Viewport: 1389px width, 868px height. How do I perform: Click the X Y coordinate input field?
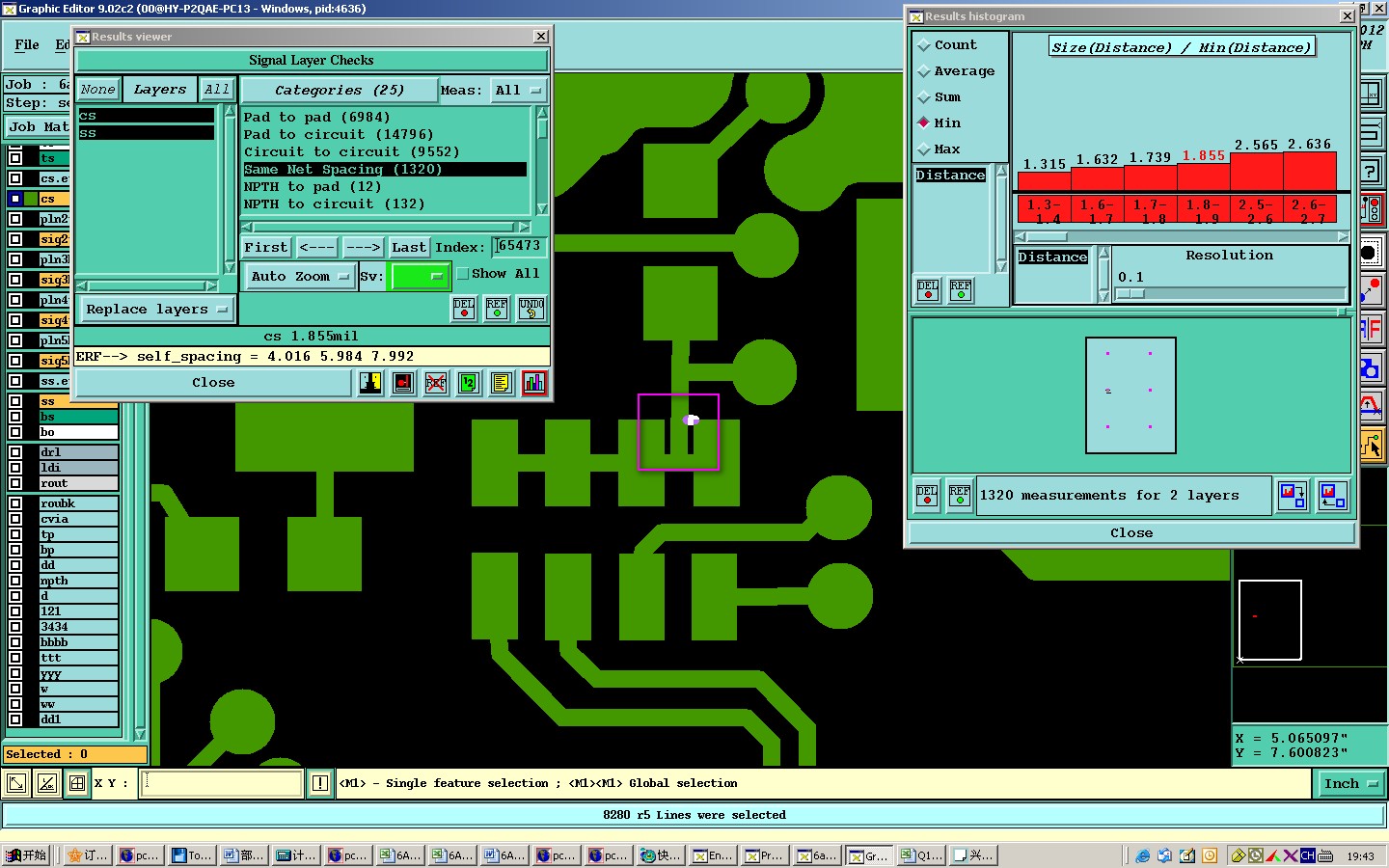(x=222, y=784)
